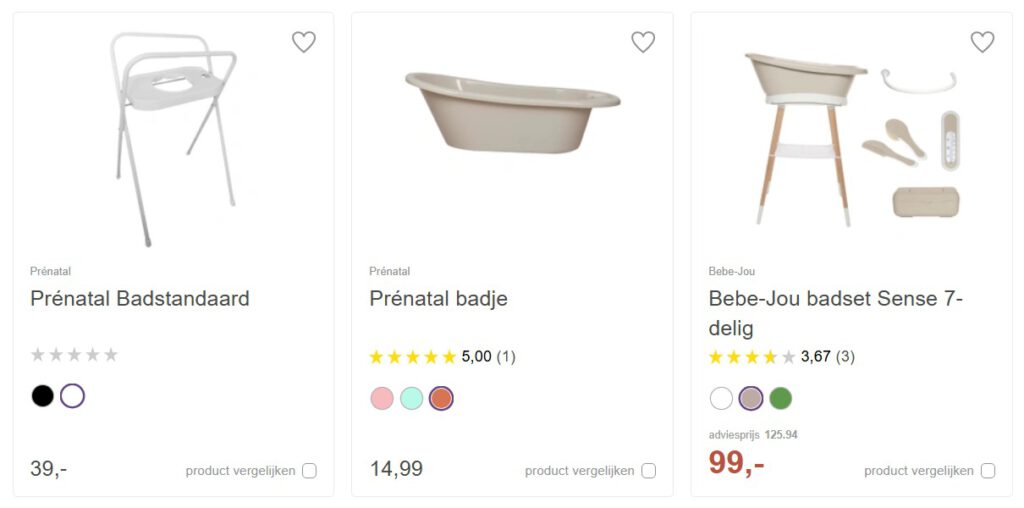Add Prénatal Badstandaard to wishlist via heart
This screenshot has height=508, width=1024.
(303, 42)
